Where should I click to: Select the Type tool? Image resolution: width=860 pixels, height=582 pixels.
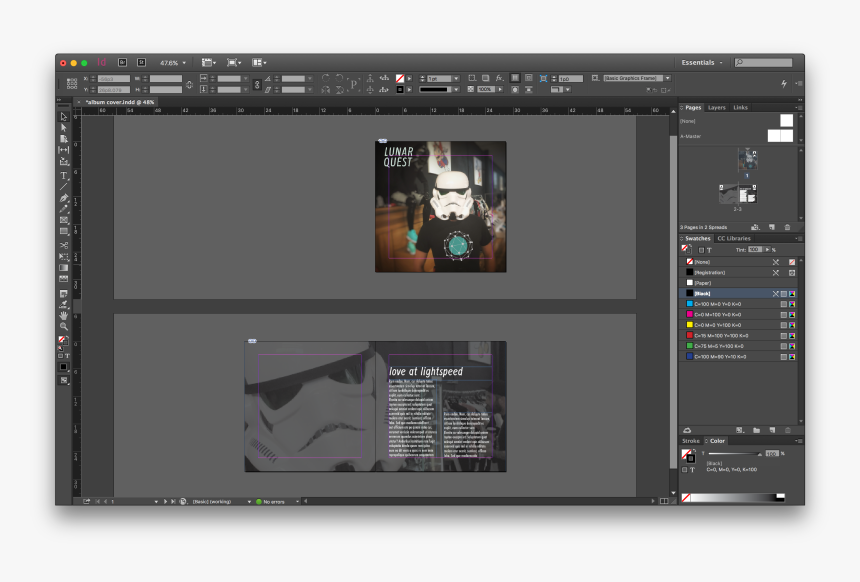pos(64,176)
